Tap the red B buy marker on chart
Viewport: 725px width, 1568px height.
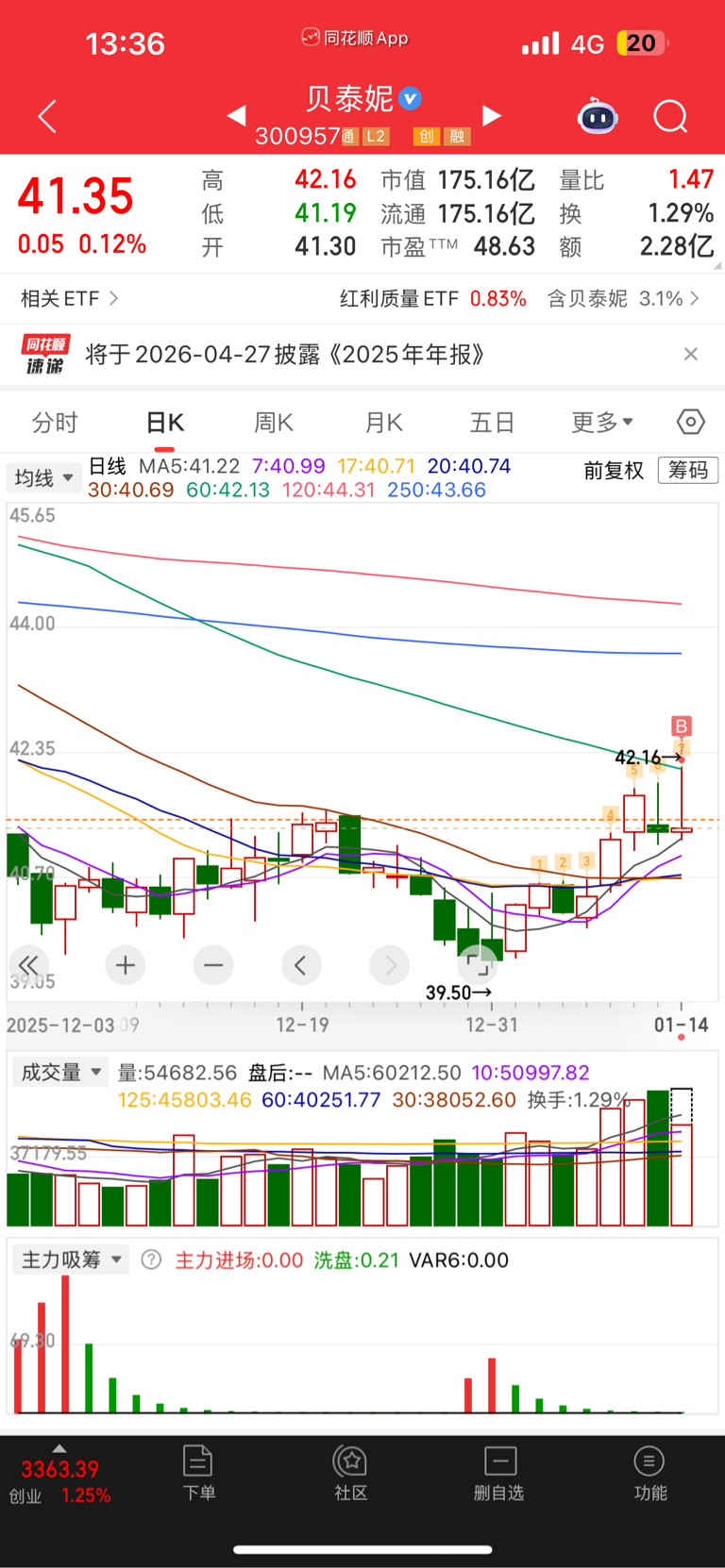[x=682, y=726]
